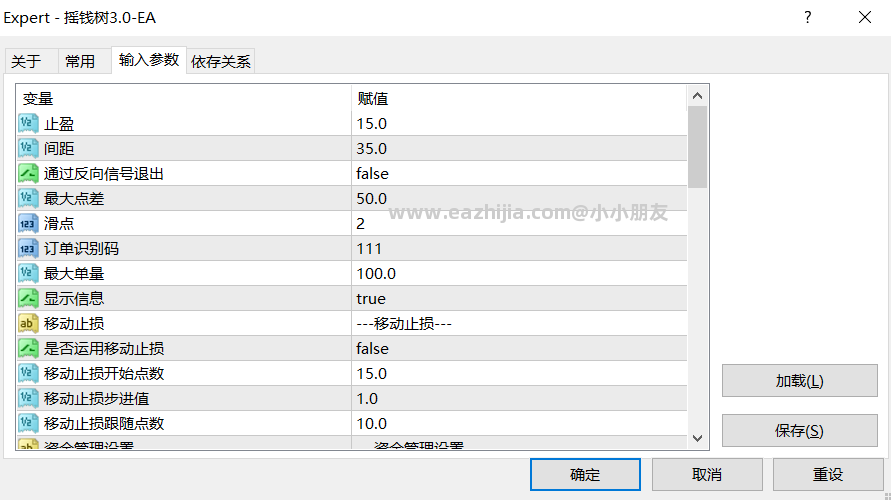Select the 最大点差 value 50.0
The height and width of the screenshot is (500, 891).
tap(372, 199)
